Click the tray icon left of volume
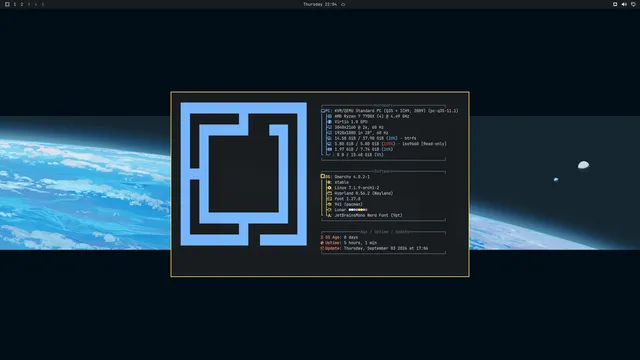This screenshot has width=640, height=360. [615, 4]
